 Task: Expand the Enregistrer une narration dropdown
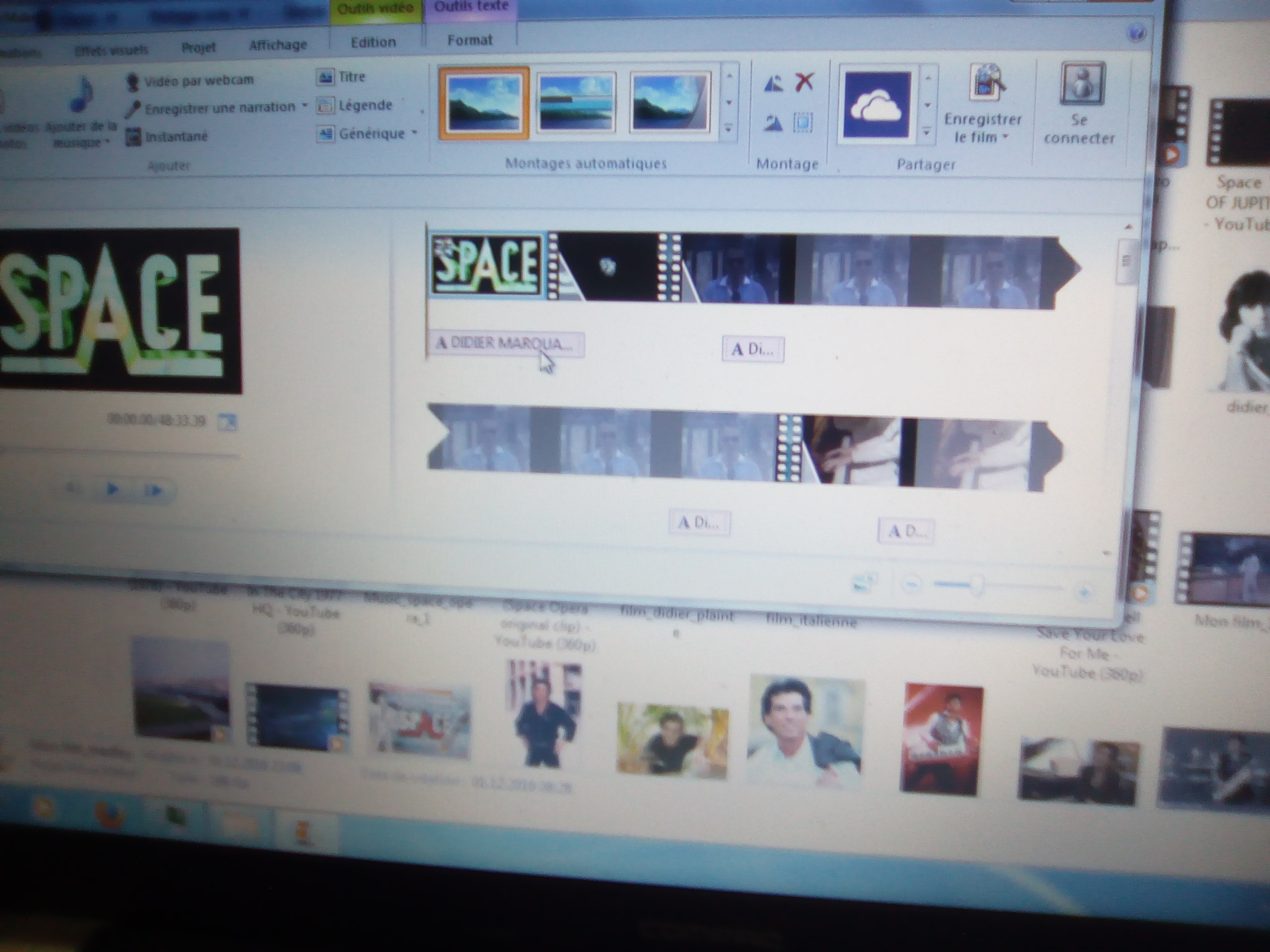tap(304, 106)
